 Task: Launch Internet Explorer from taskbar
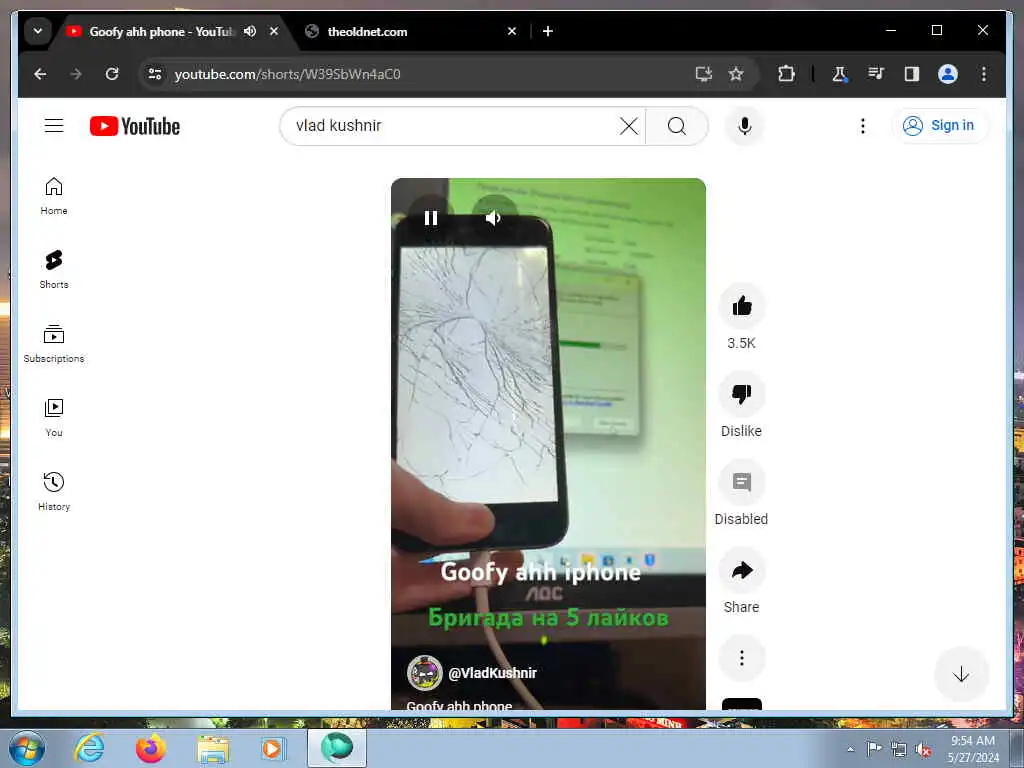click(89, 748)
